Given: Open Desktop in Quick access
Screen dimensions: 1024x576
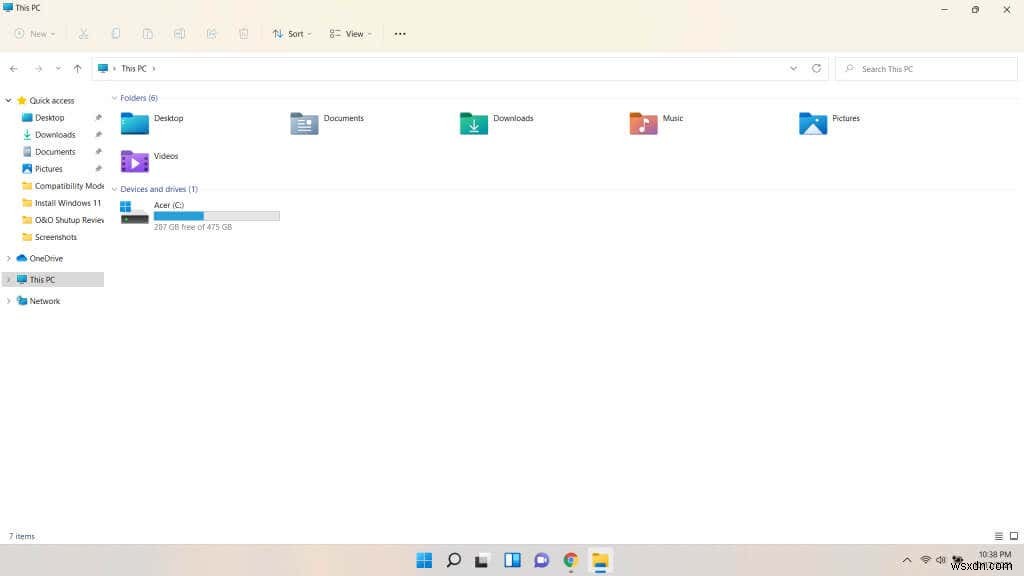Looking at the screenshot, I should click(50, 118).
